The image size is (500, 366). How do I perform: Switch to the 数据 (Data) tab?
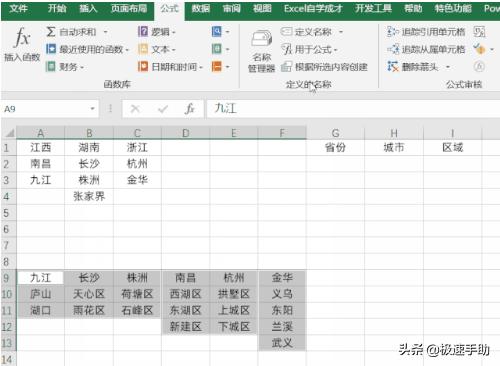pyautogui.click(x=201, y=8)
